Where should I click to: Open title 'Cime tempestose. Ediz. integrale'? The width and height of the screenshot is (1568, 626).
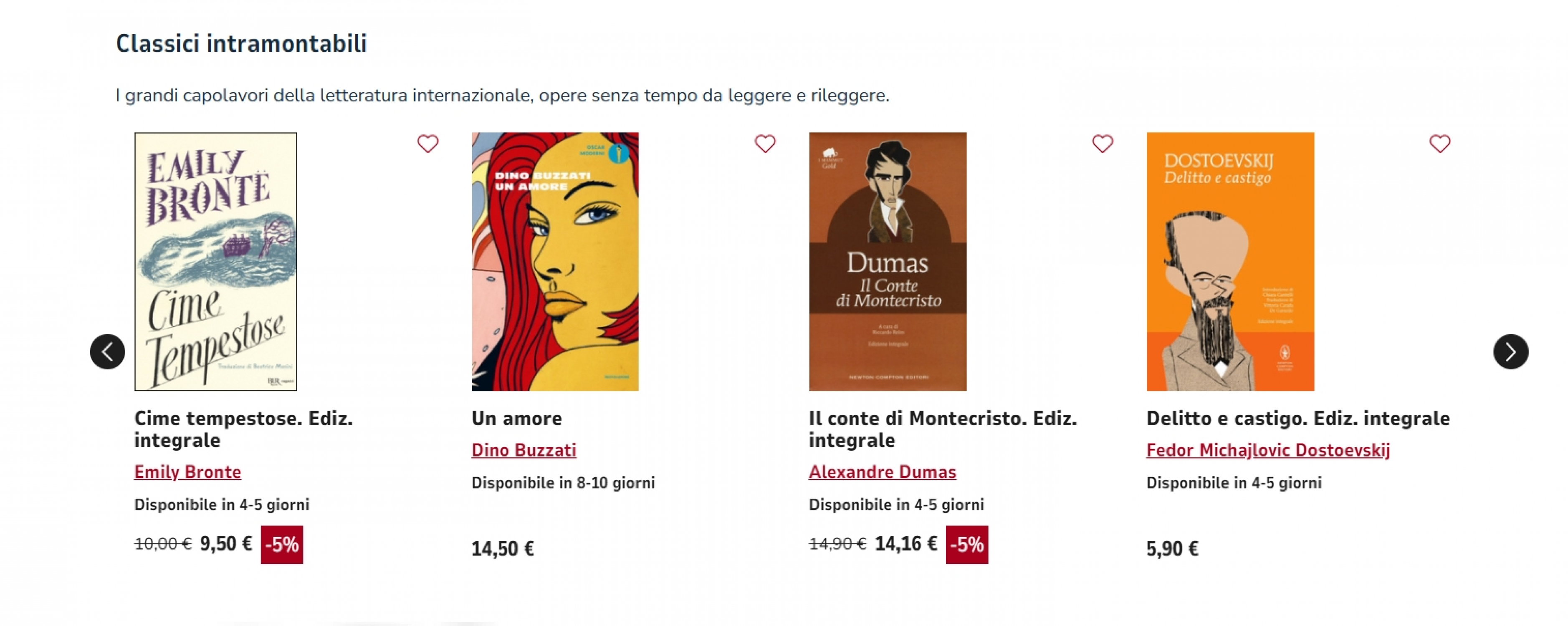click(x=243, y=429)
